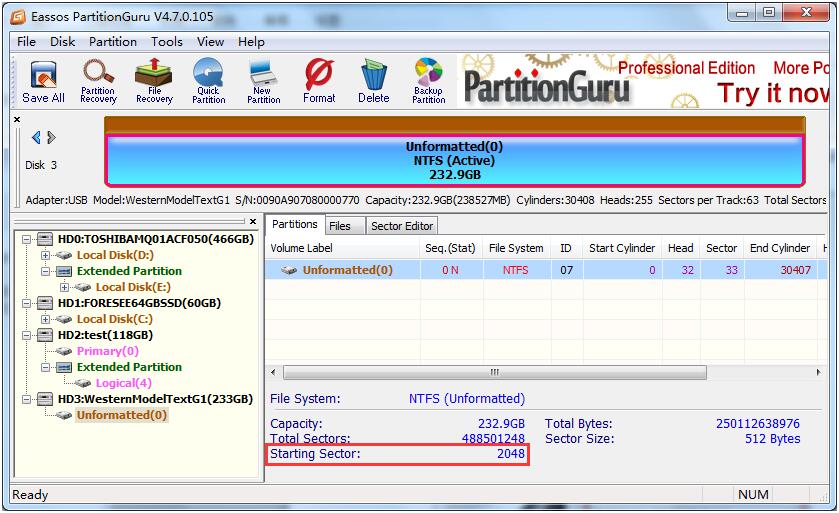The width and height of the screenshot is (839, 513).
Task: Click the Try it now banner text
Action: tap(773, 93)
